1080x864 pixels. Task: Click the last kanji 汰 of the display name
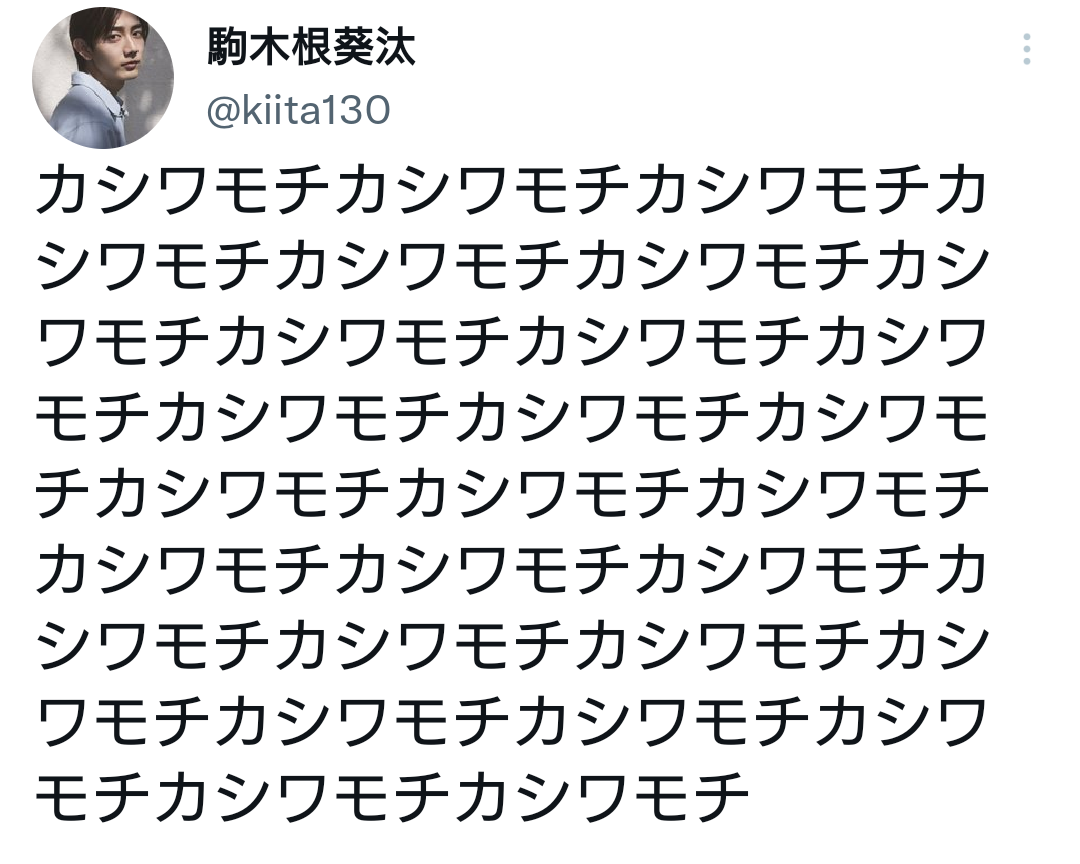(394, 48)
